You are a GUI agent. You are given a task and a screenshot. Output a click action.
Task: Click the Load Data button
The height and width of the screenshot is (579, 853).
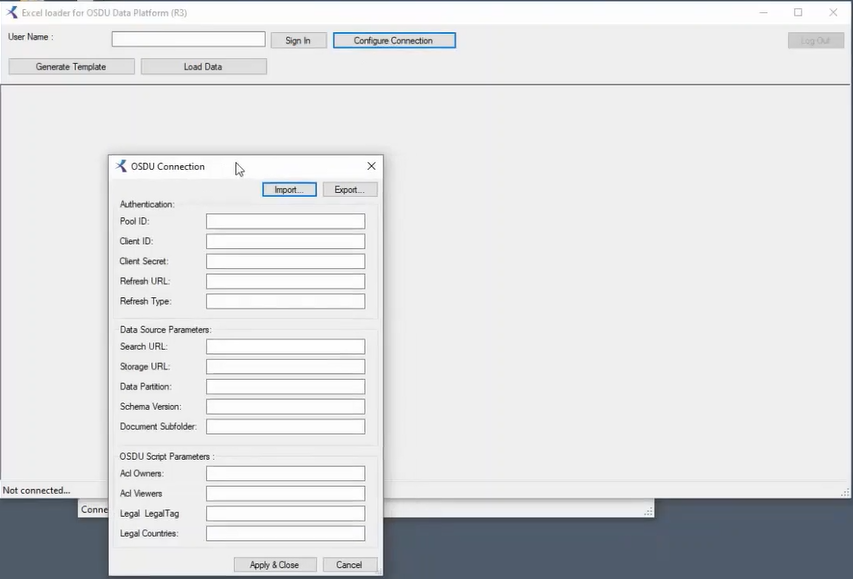[203, 66]
